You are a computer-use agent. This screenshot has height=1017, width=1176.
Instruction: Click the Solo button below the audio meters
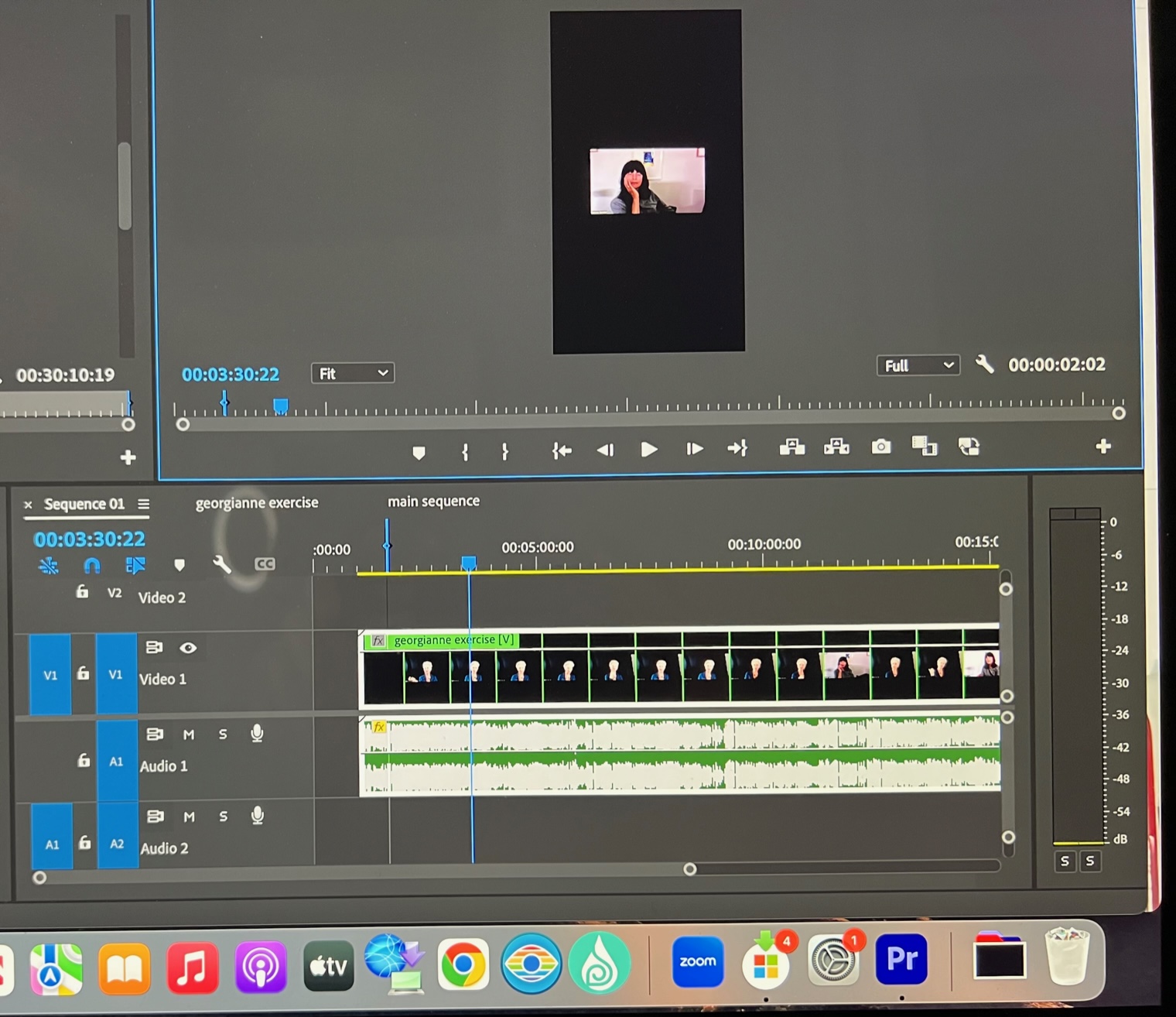[1065, 861]
